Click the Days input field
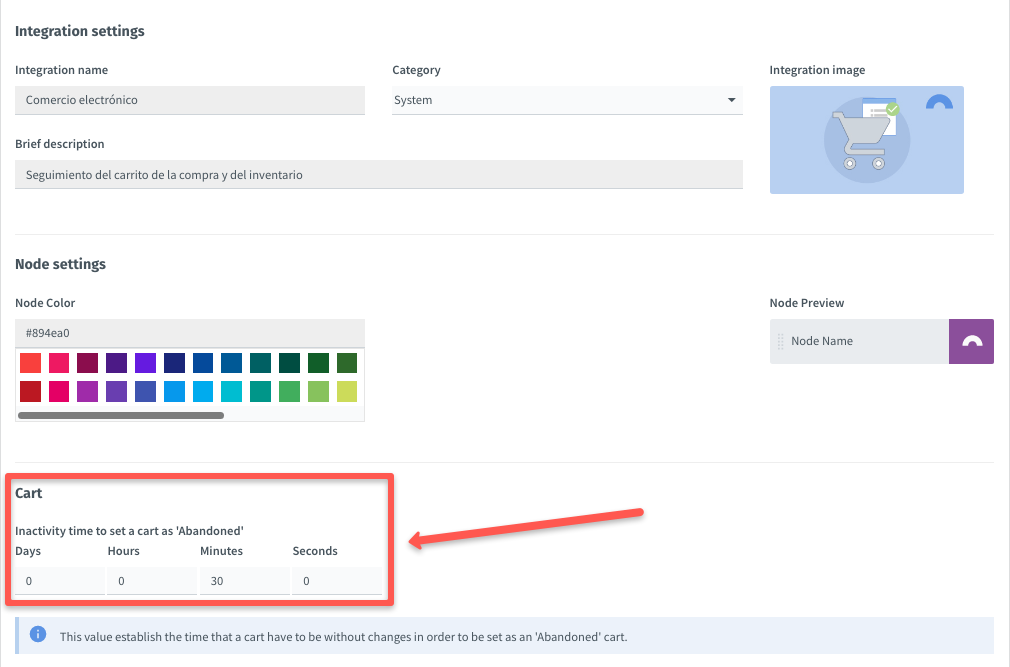This screenshot has height=667, width=1010. pyautogui.click(x=60, y=581)
